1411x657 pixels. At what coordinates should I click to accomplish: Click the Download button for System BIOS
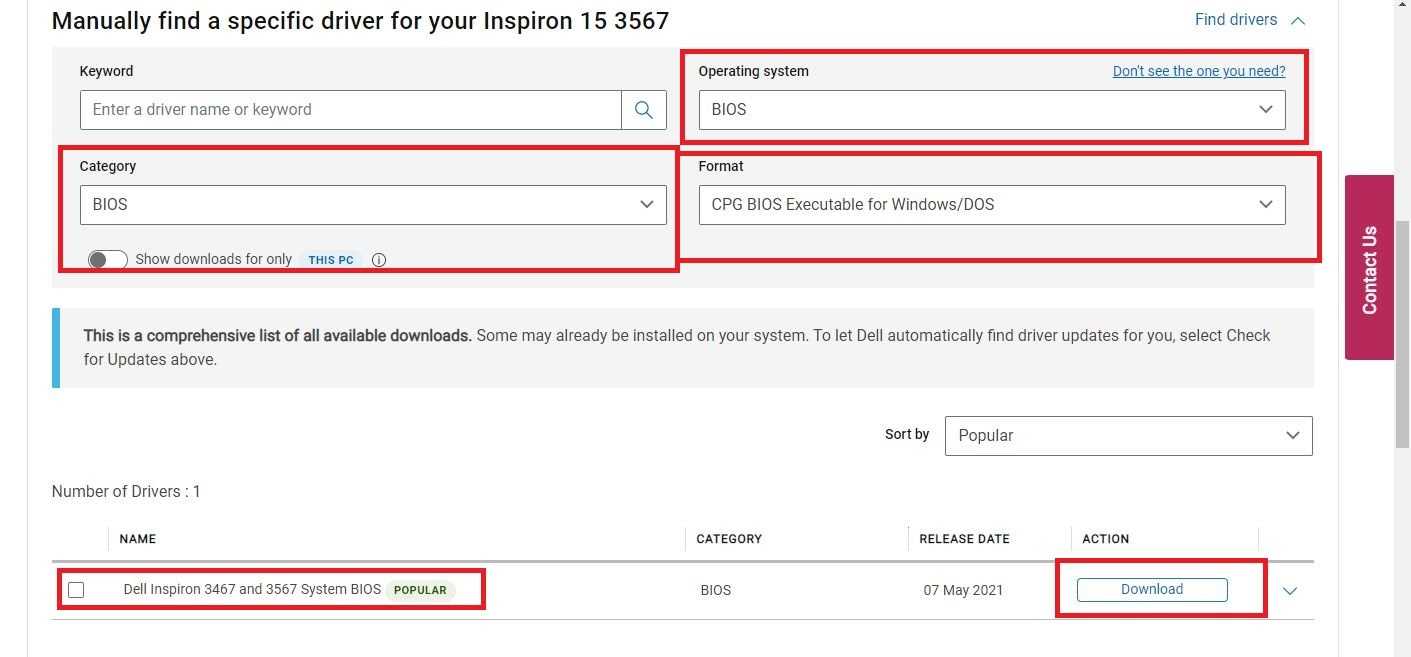click(x=1152, y=590)
